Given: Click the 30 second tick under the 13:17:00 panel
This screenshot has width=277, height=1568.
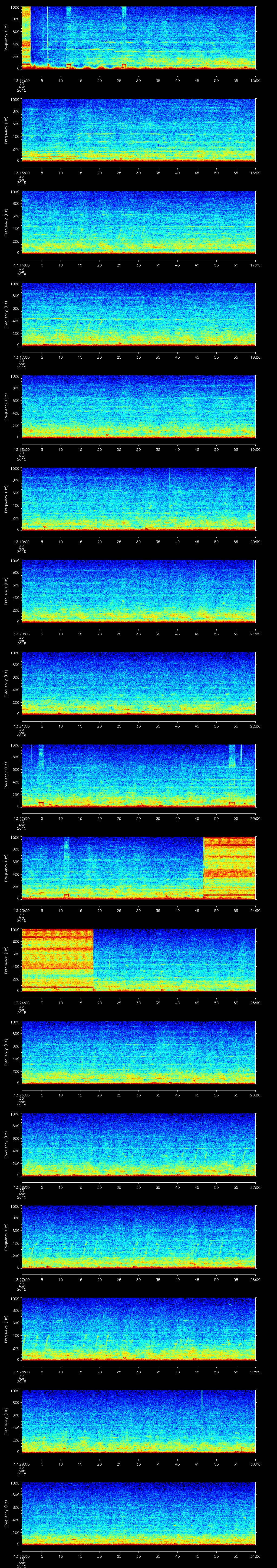Looking at the screenshot, I should pos(138,357).
